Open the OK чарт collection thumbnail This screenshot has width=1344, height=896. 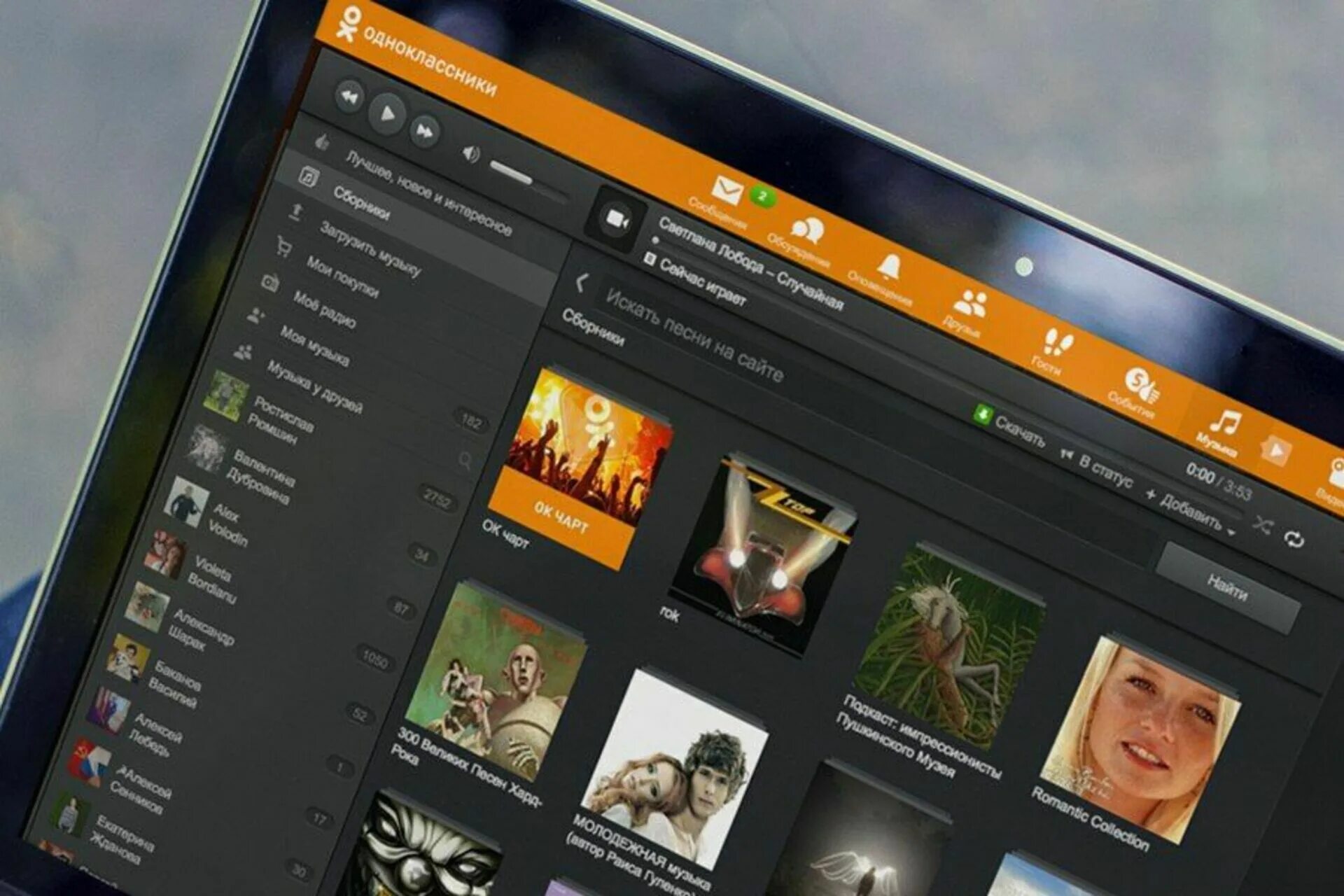click(x=580, y=469)
